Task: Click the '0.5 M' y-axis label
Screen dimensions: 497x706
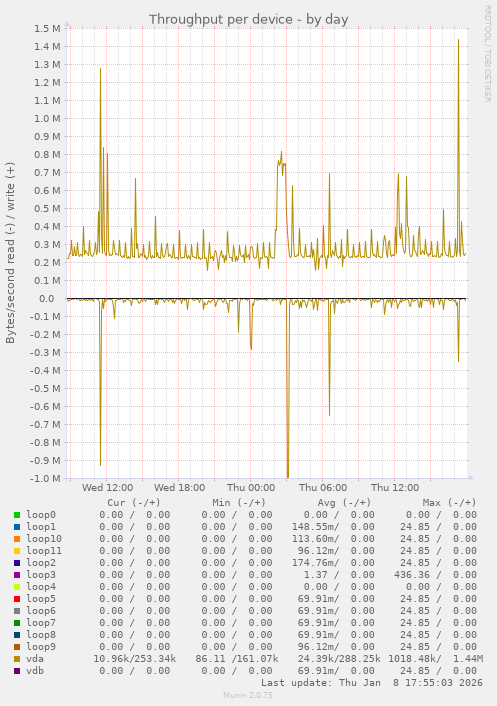Action: pyautogui.click(x=47, y=208)
